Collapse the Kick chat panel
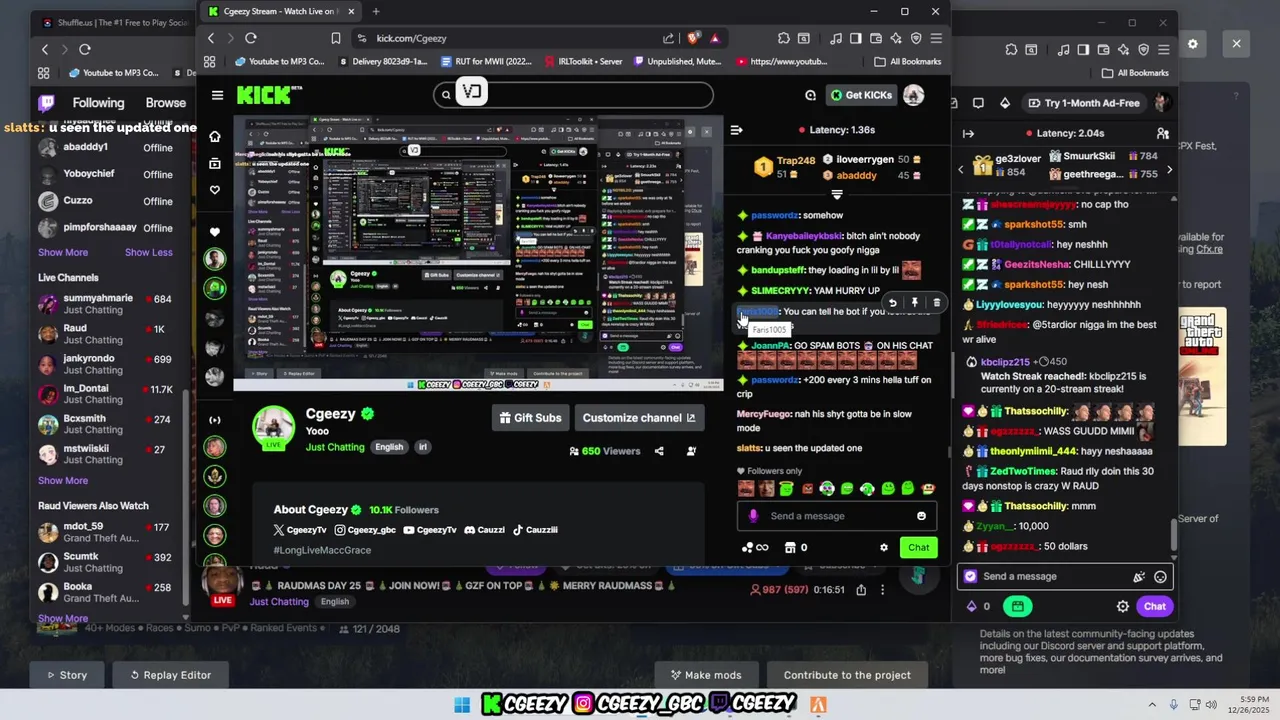Image resolution: width=1280 pixels, height=720 pixels. pos(736,130)
